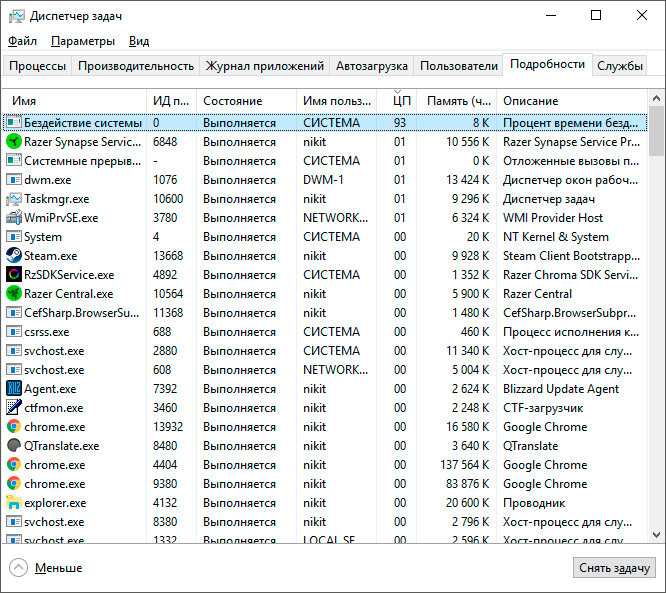666x593 pixels.
Task: Switch to the Процессы tab
Action: pyautogui.click(x=37, y=66)
